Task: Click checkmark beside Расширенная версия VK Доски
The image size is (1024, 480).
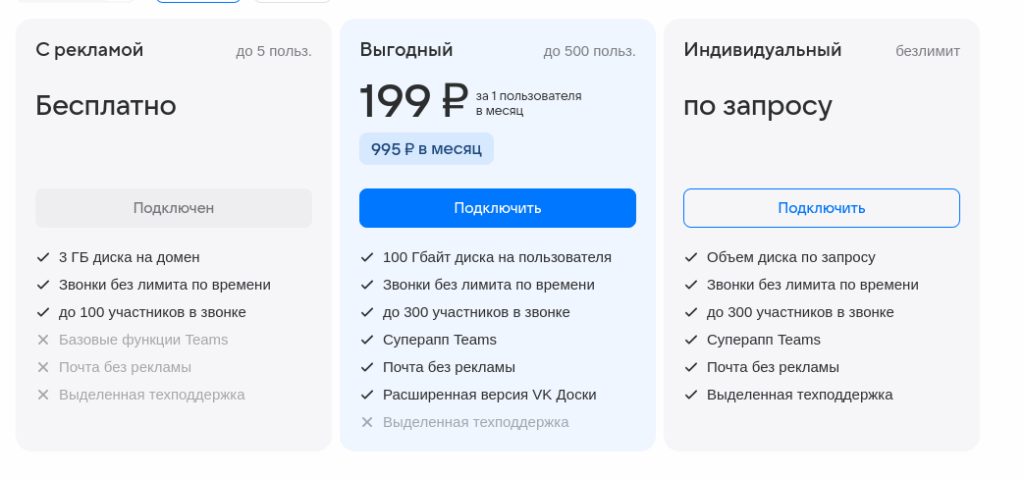Action: [x=367, y=395]
